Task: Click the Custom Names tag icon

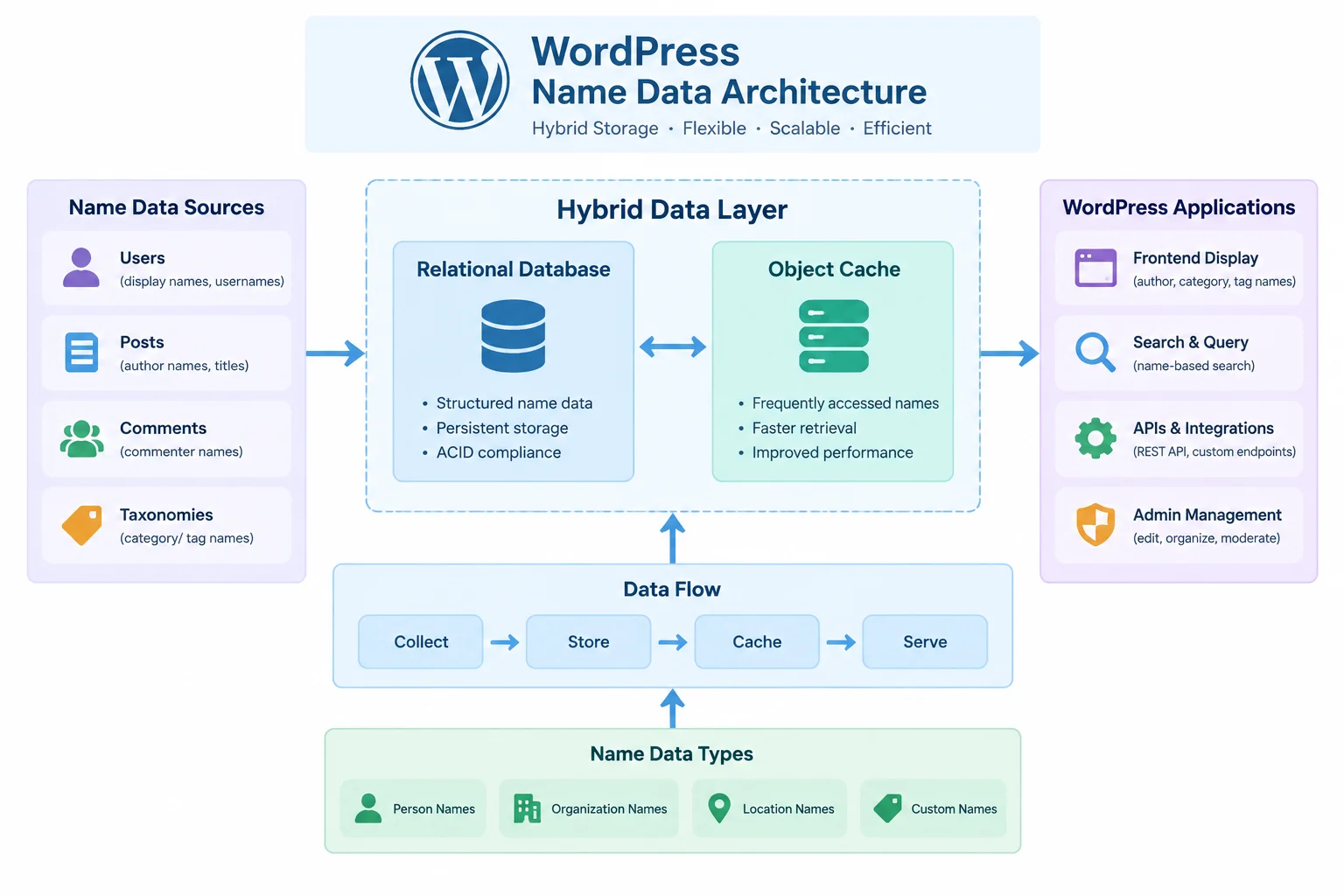Action: click(x=887, y=808)
